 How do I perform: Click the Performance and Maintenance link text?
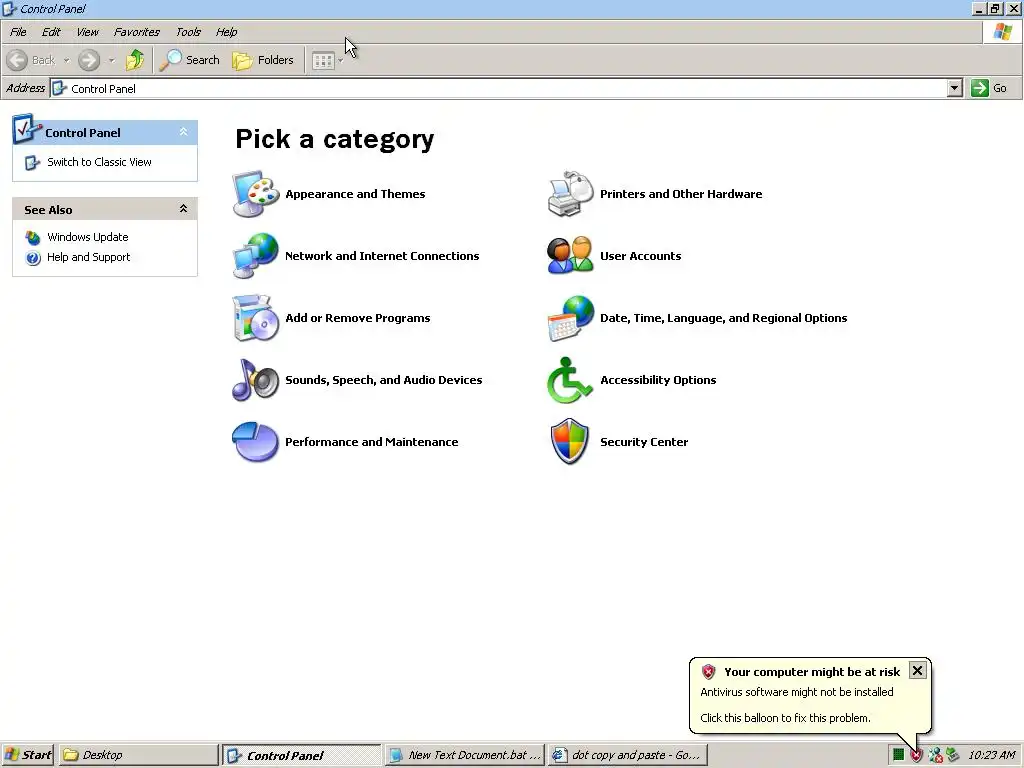point(372,442)
